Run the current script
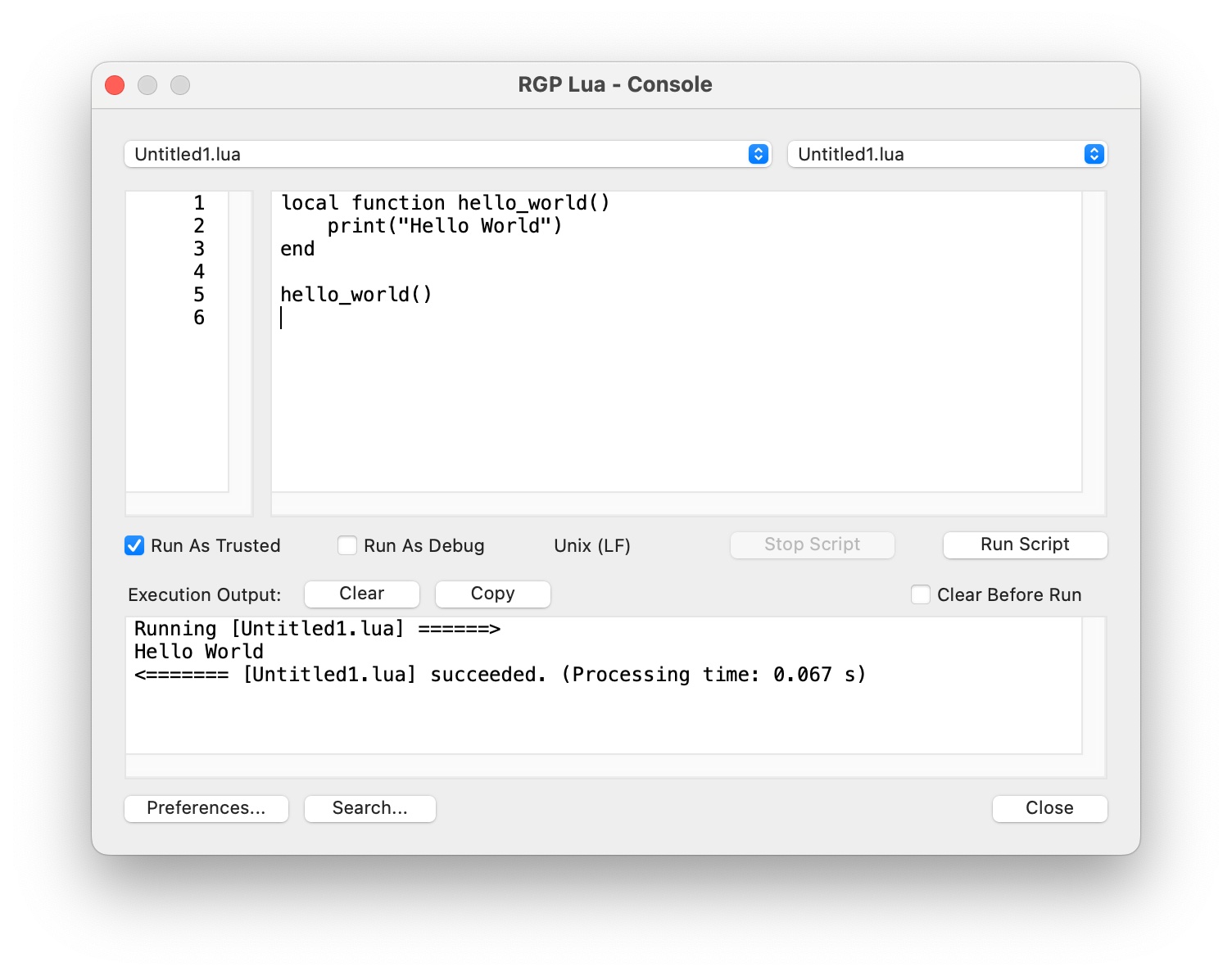This screenshot has height=976, width=1232. (1025, 544)
